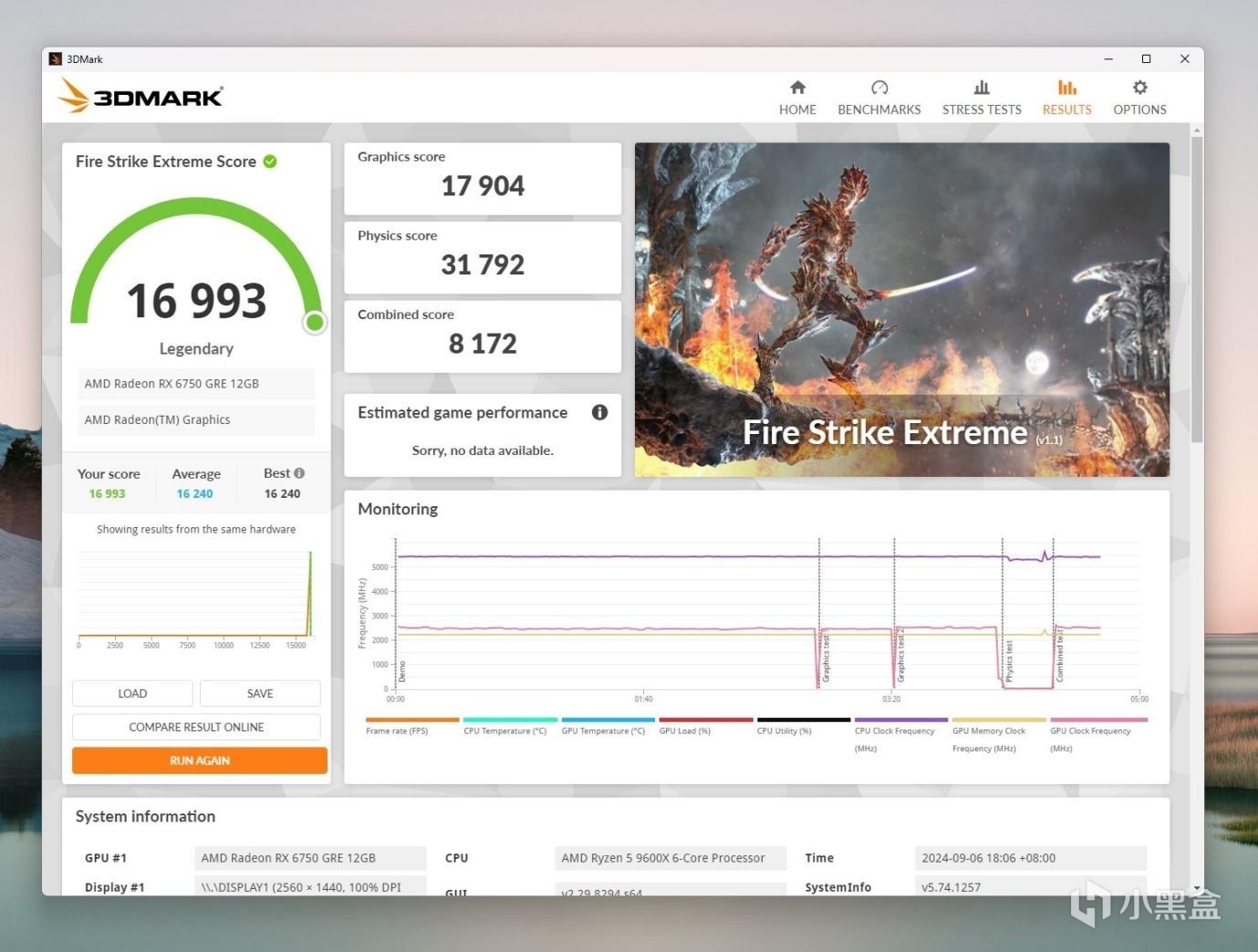1258x952 pixels.
Task: Click Your score value 16 993
Action: (x=107, y=493)
